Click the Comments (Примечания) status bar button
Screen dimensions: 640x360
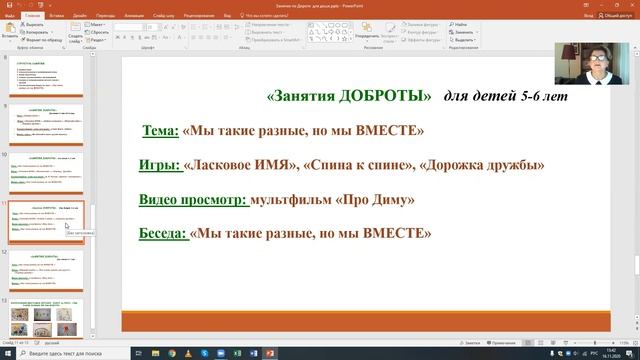point(501,343)
